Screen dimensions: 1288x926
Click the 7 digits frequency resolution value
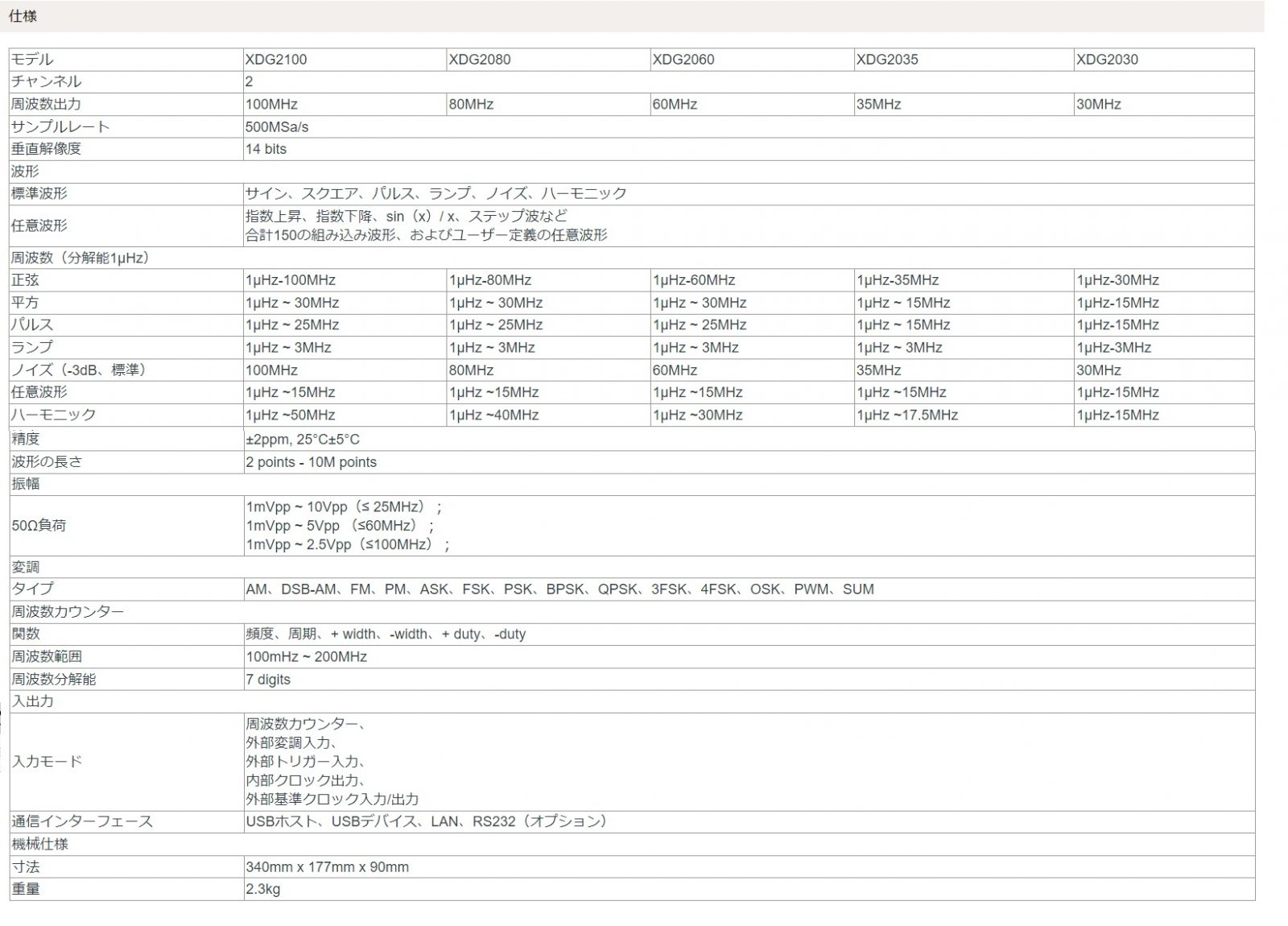point(268,680)
